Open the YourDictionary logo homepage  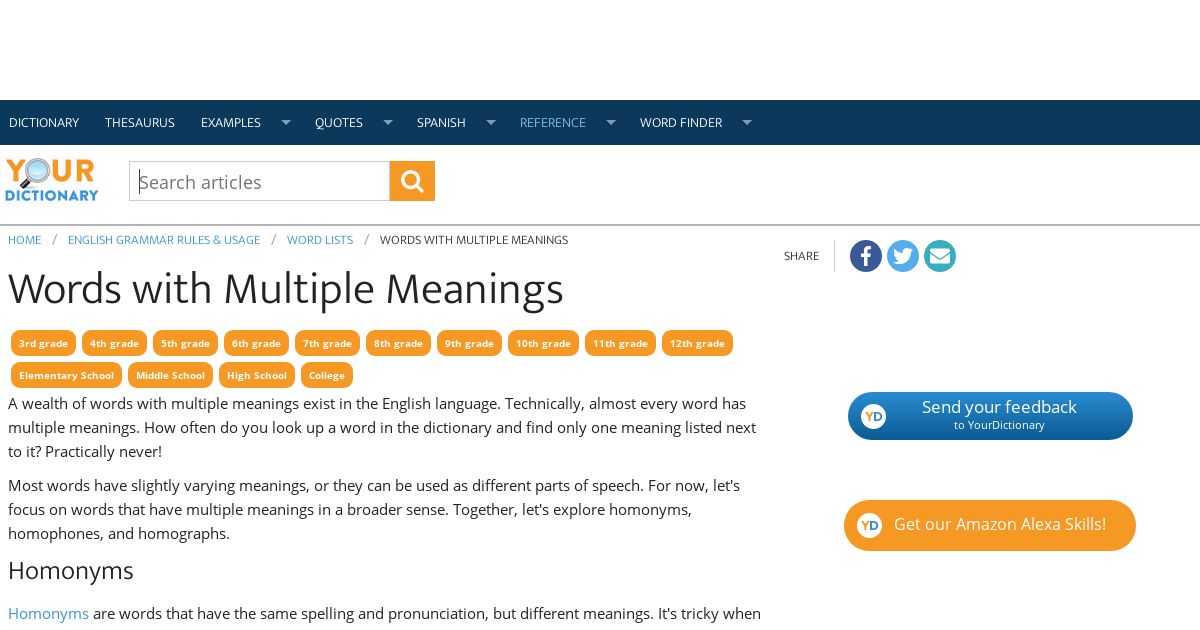click(52, 180)
